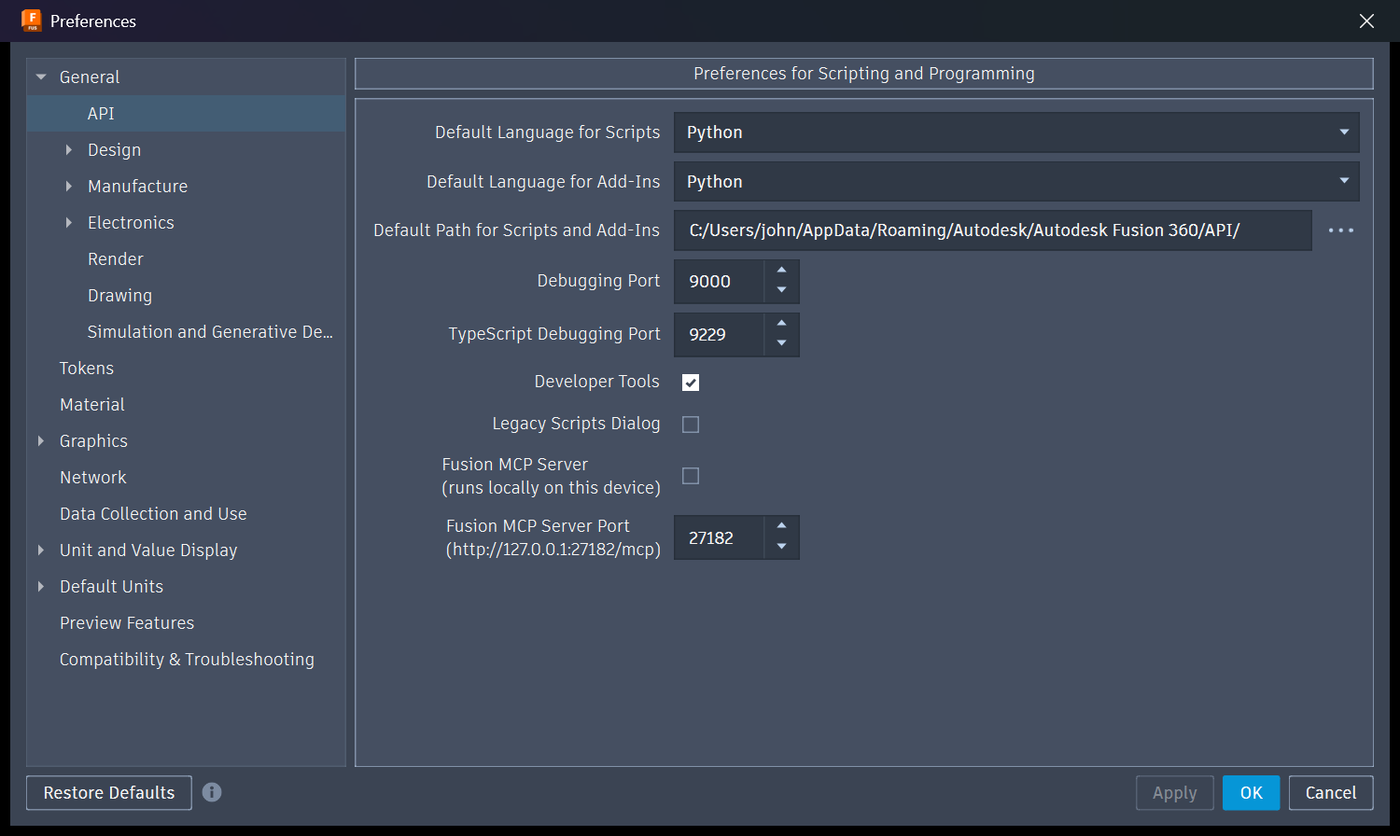The image size is (1400, 836).
Task: Decrease the Debugging Port value
Action: [782, 291]
